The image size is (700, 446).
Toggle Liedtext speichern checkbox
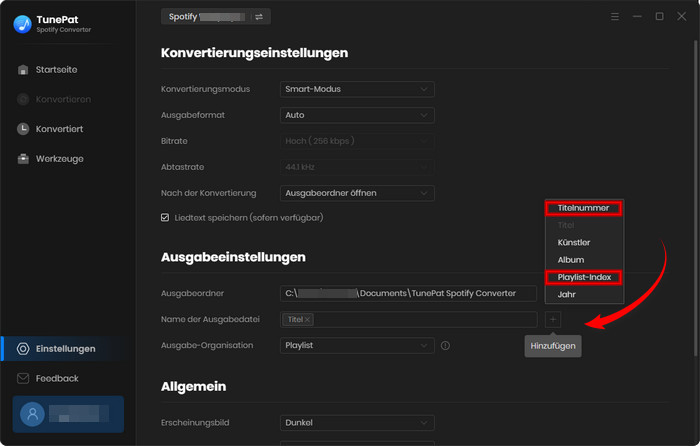click(x=165, y=217)
